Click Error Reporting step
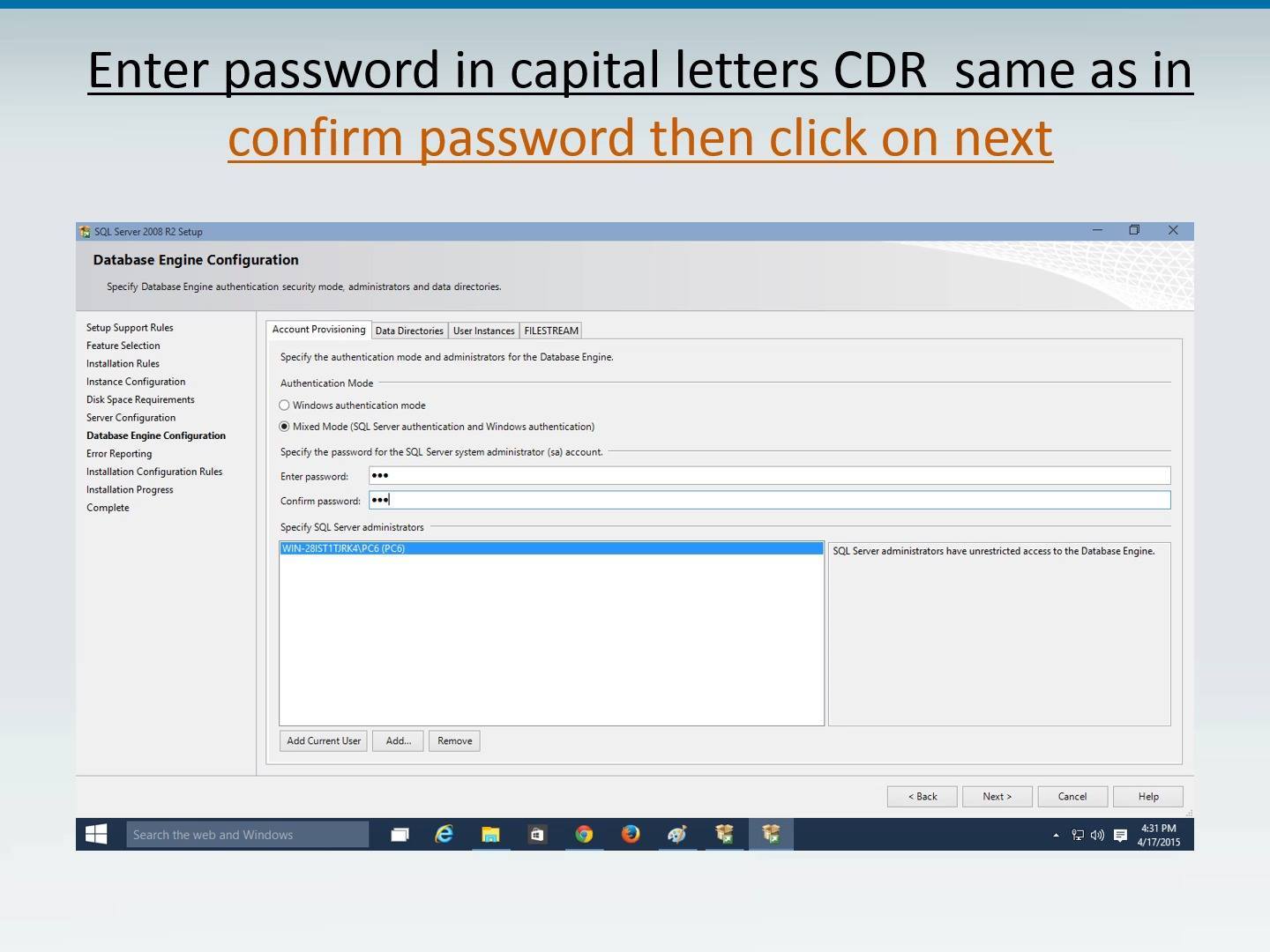This screenshot has width=1270, height=952. (x=119, y=454)
